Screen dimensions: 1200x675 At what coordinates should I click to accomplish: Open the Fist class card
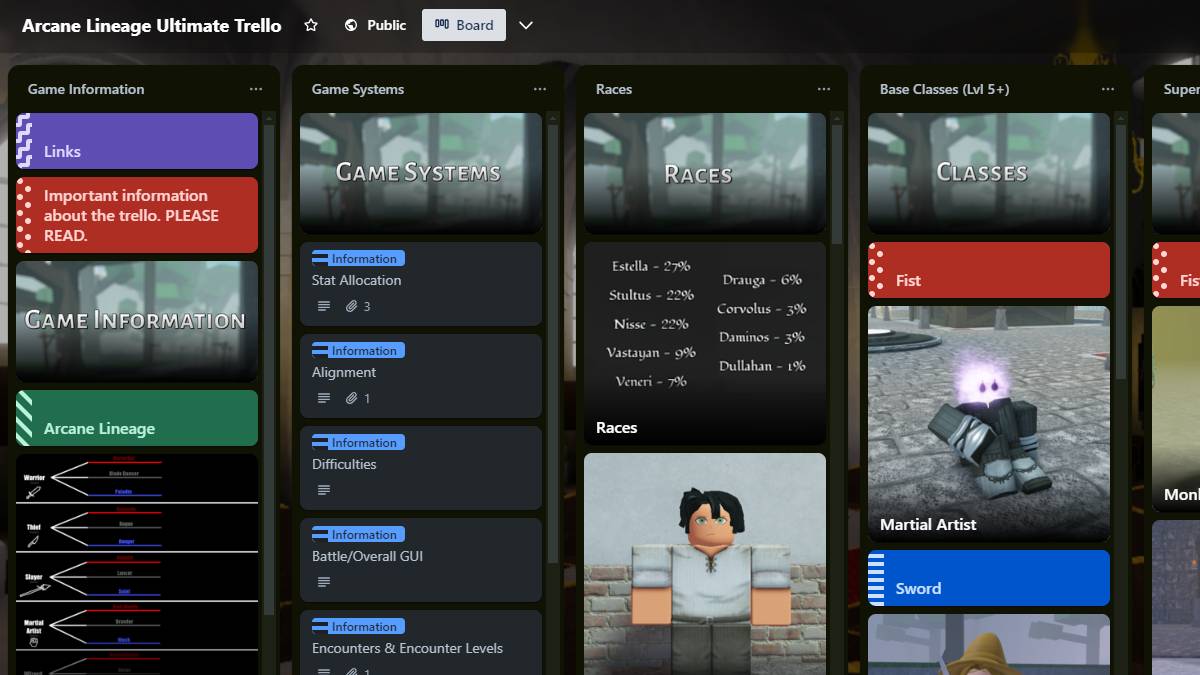pos(988,270)
